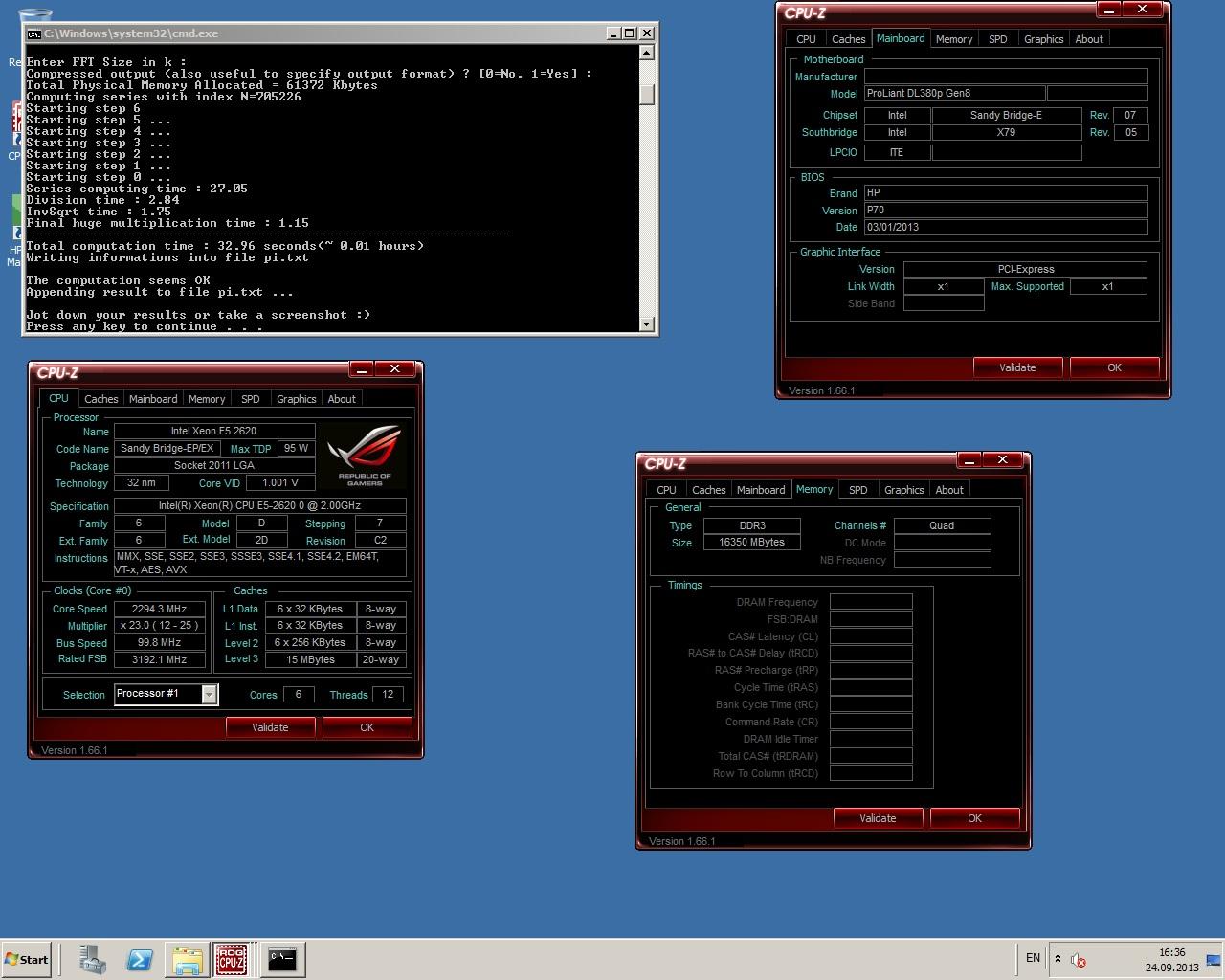
Task: Click the Core Speed 2294.3 MHz value
Action: pos(160,609)
